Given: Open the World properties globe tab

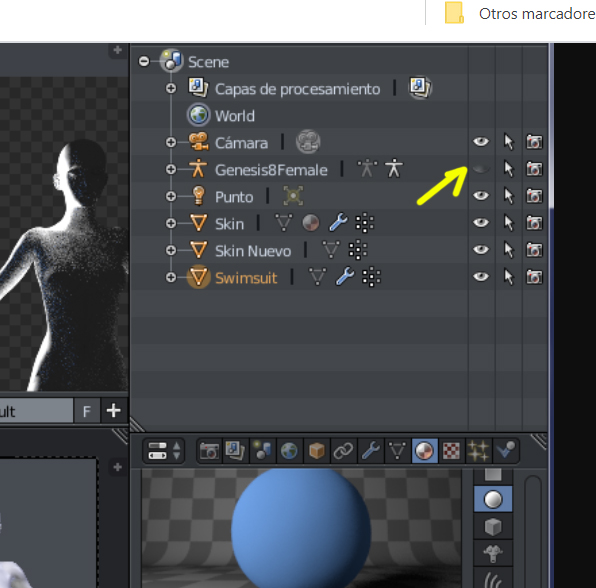Looking at the screenshot, I should (x=289, y=451).
